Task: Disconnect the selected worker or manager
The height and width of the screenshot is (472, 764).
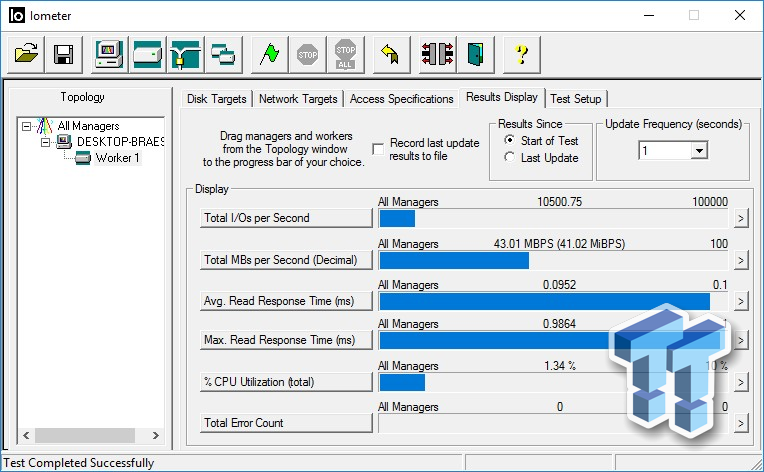Action: [x=437, y=54]
